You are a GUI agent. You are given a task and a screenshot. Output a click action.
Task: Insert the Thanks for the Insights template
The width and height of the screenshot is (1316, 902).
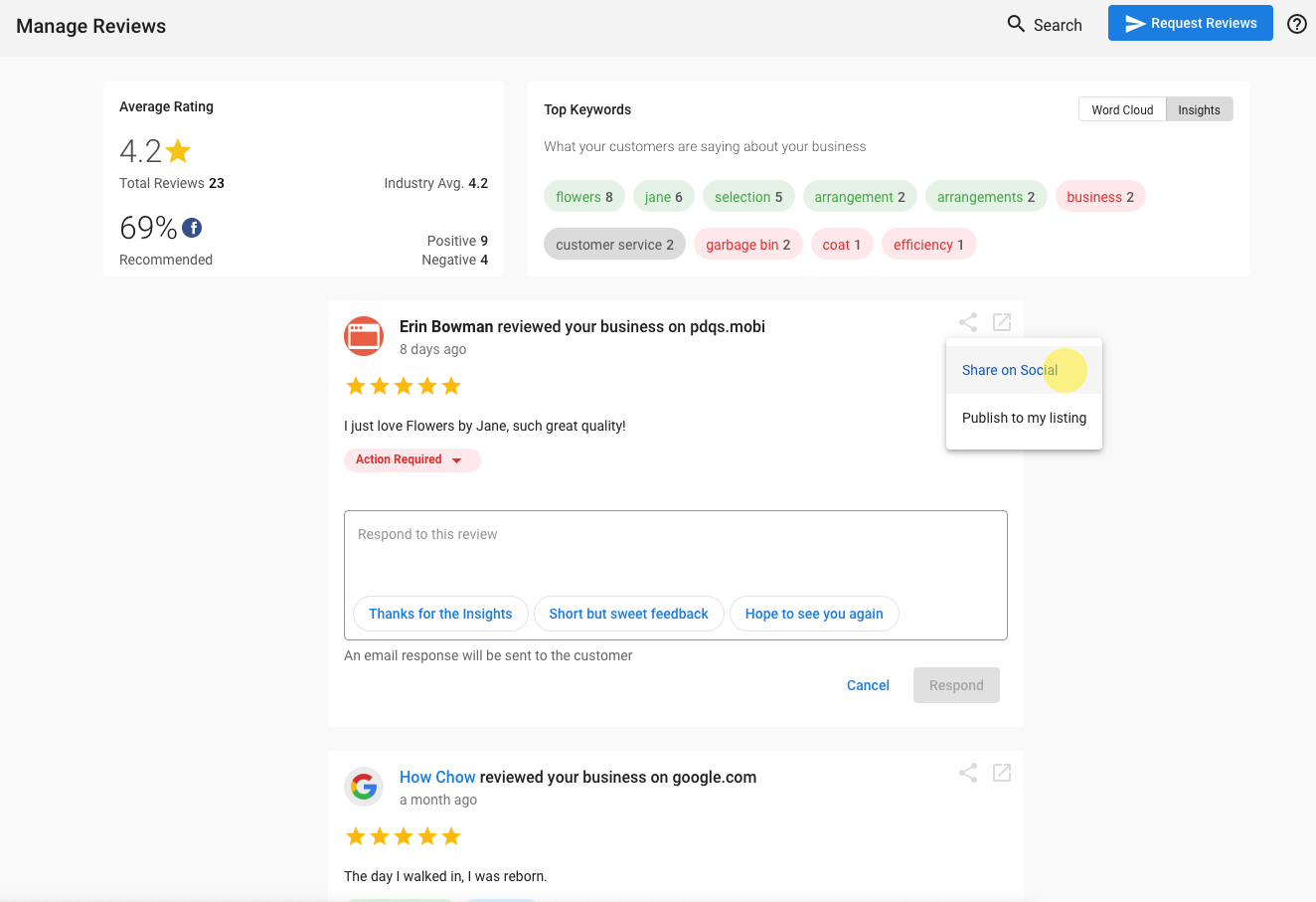coord(440,614)
